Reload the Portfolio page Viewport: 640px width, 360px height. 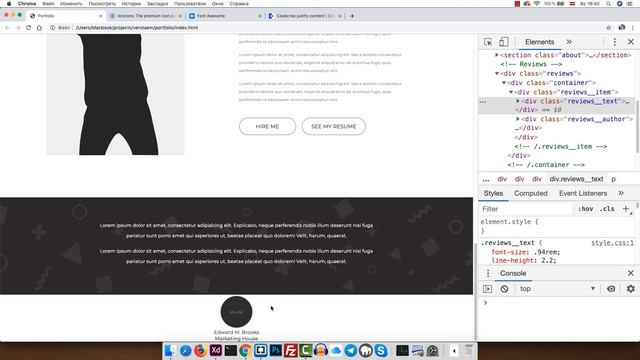click(29, 28)
